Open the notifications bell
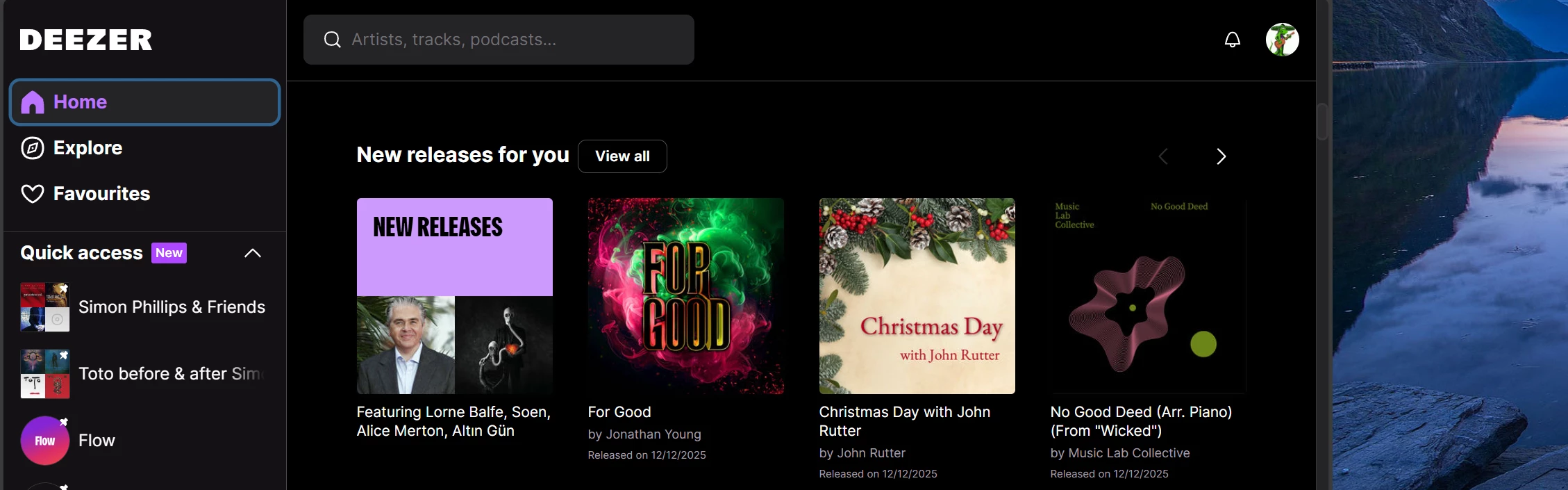 tap(1232, 40)
